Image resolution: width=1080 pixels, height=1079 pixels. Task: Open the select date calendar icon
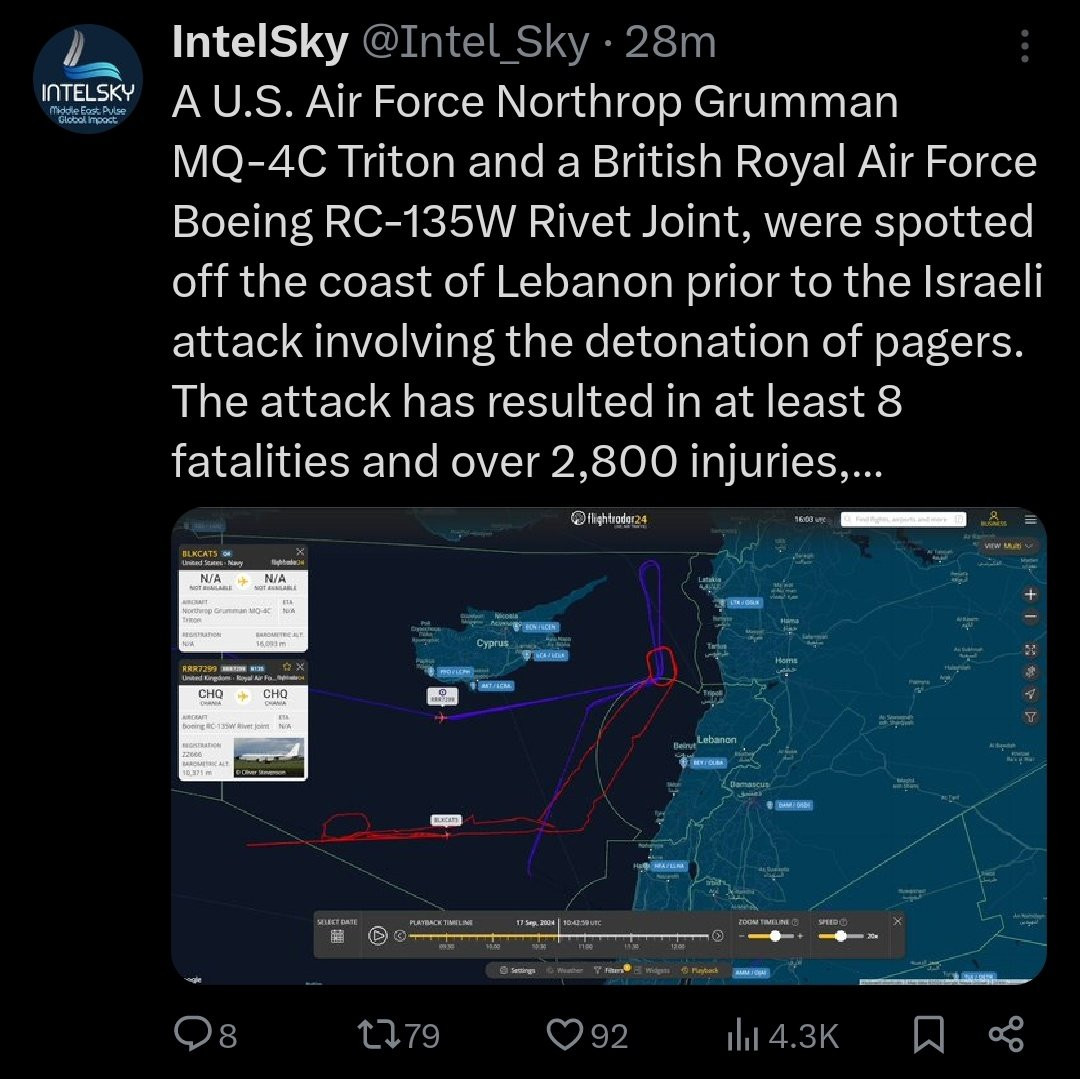338,936
